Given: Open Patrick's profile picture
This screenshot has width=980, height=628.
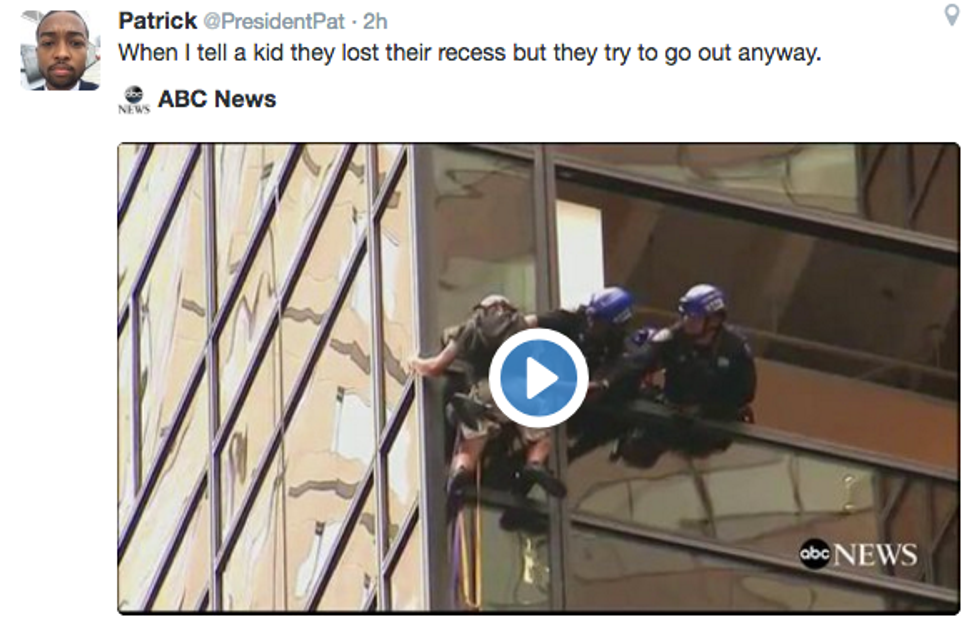Looking at the screenshot, I should coord(61,51).
